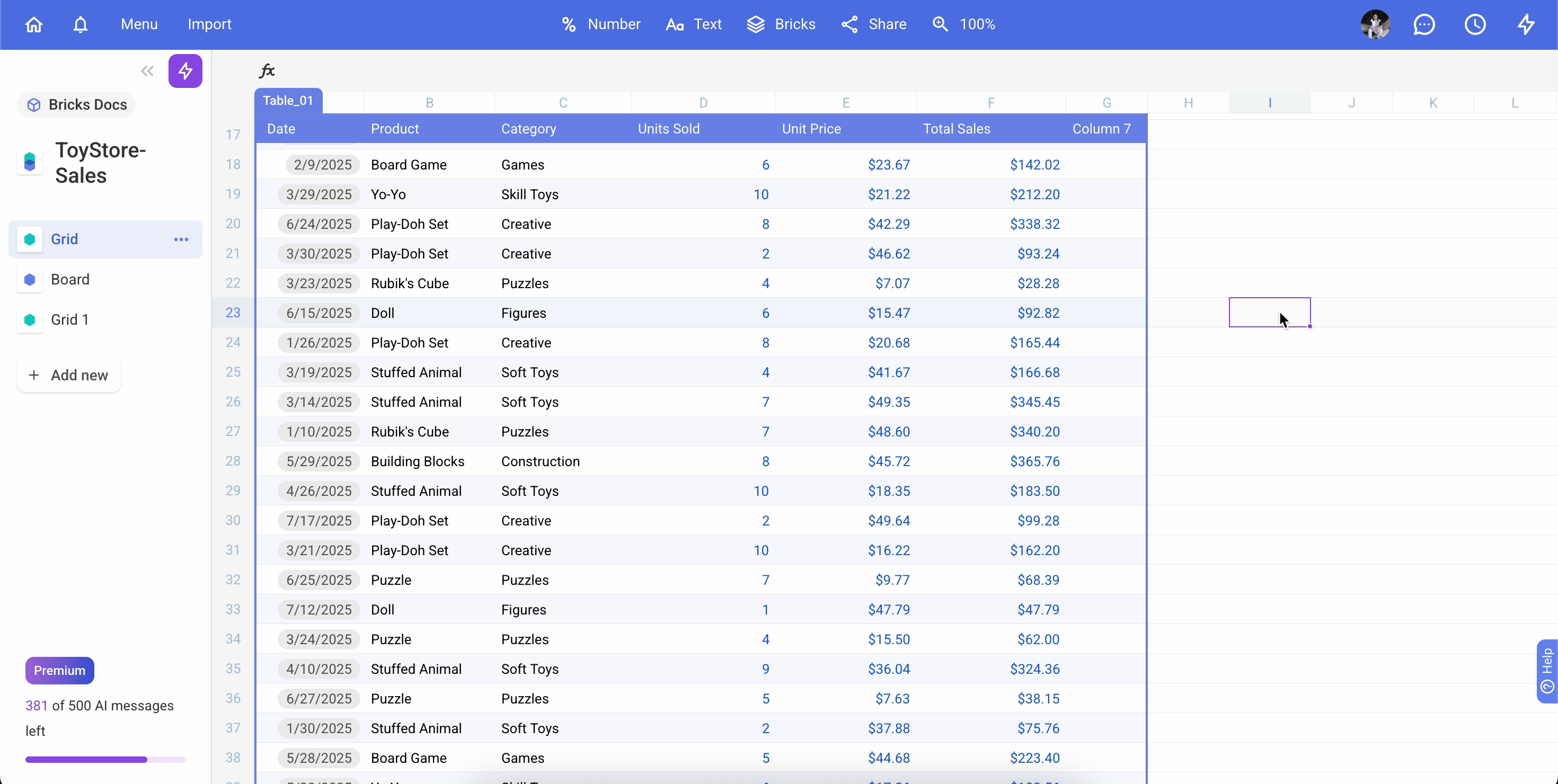The width and height of the screenshot is (1558, 784).
Task: Open version history clock icon
Action: click(1474, 24)
